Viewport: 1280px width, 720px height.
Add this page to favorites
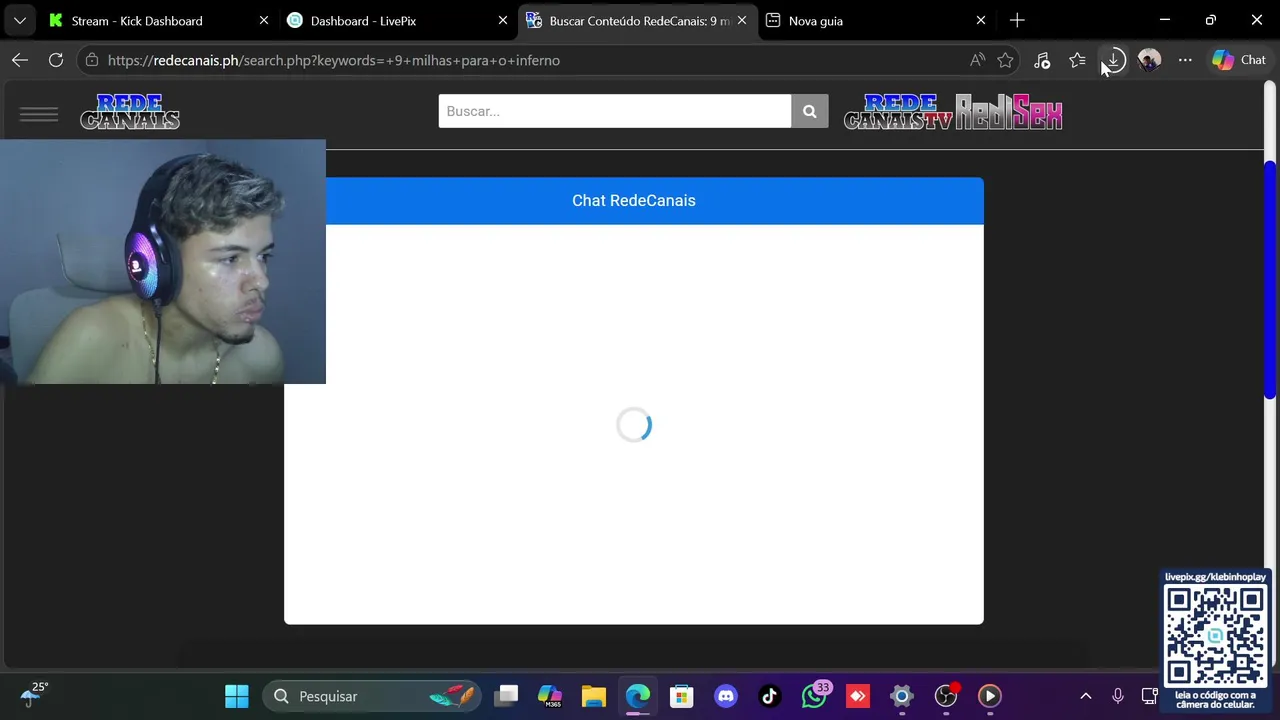pos(1005,60)
